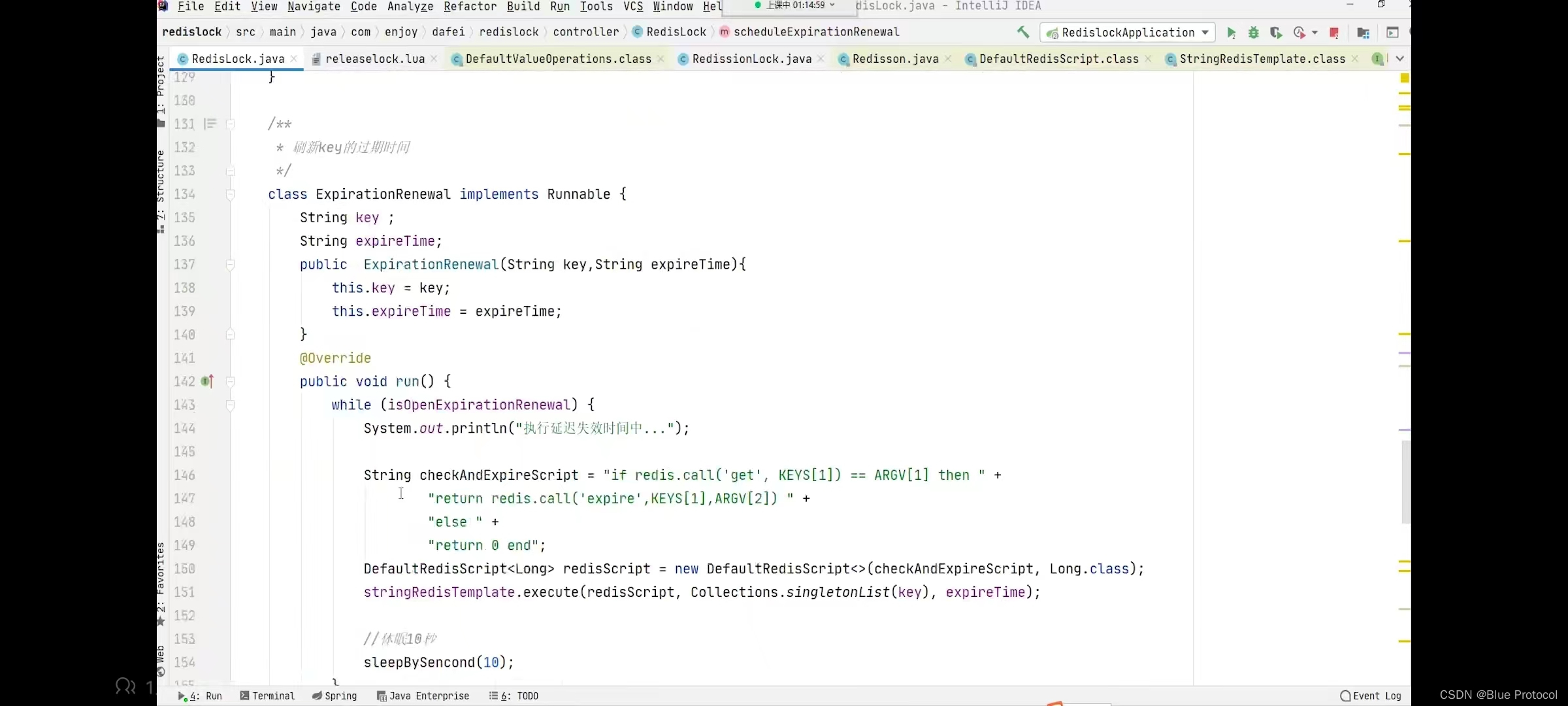Open the Run tool window
Image resolution: width=1568 pixels, height=706 pixels.
coord(200,696)
